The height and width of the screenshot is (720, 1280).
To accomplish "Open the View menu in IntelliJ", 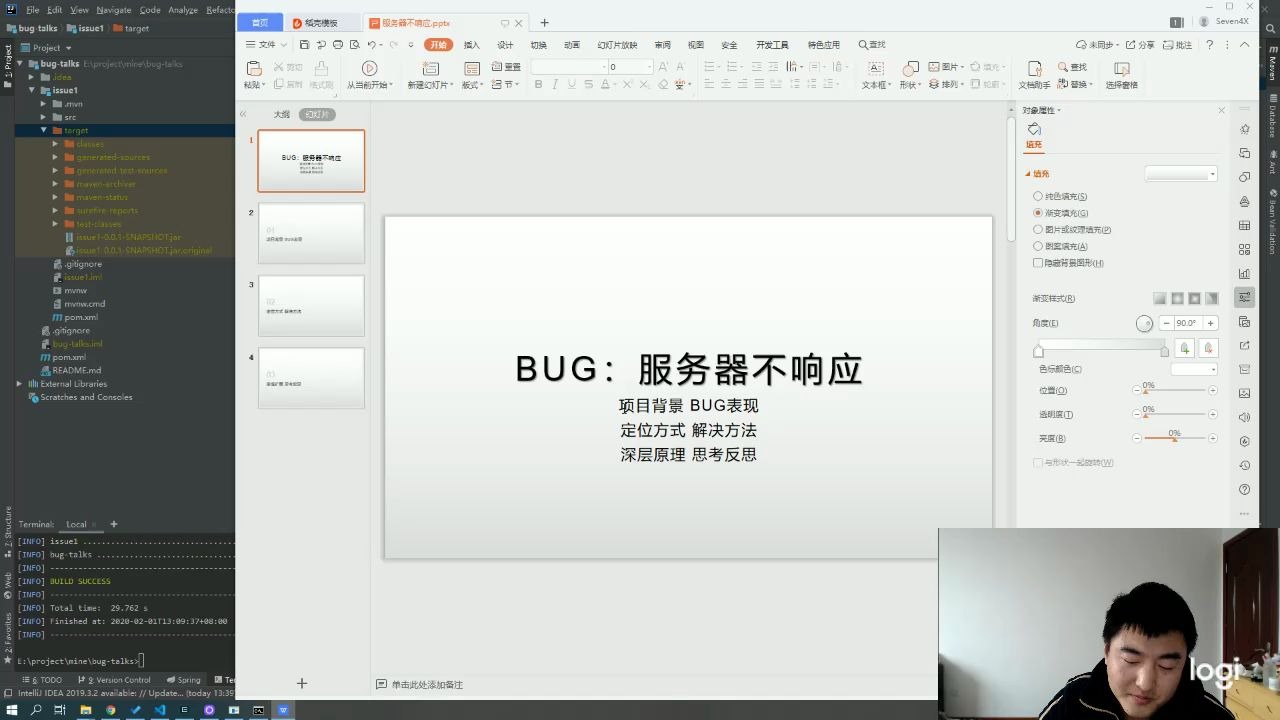I will 79,10.
